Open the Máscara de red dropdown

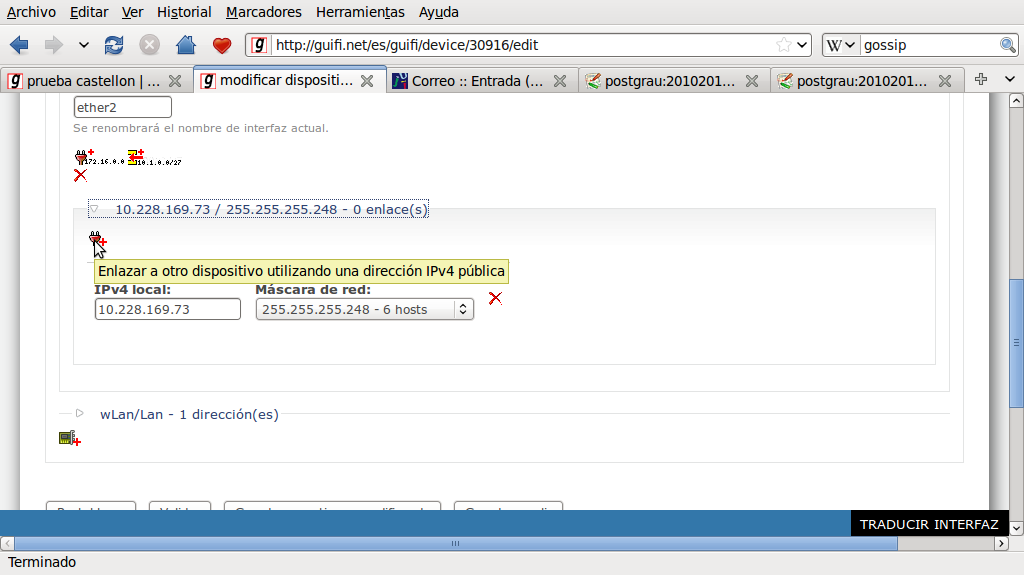(364, 310)
